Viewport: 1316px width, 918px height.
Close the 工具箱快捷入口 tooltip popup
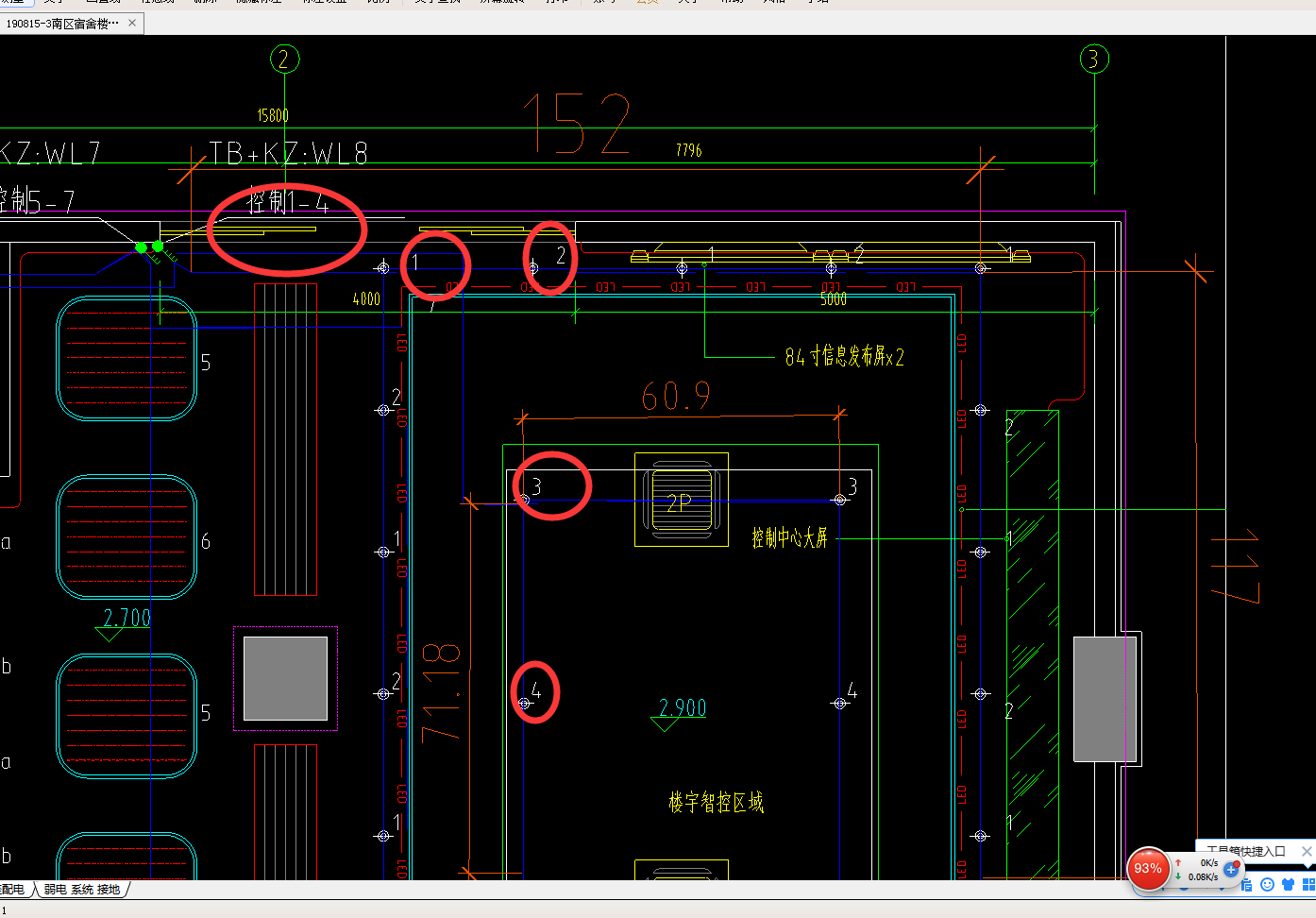tap(1307, 851)
